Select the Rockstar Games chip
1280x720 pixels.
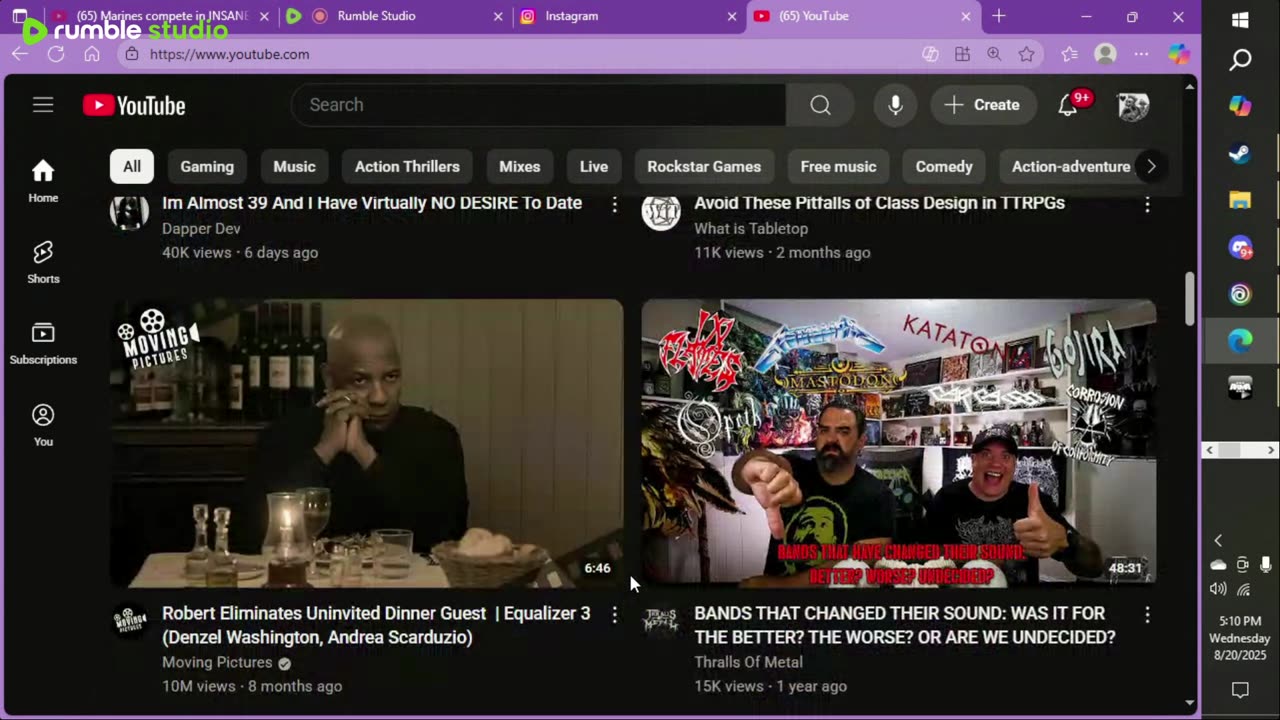[704, 167]
